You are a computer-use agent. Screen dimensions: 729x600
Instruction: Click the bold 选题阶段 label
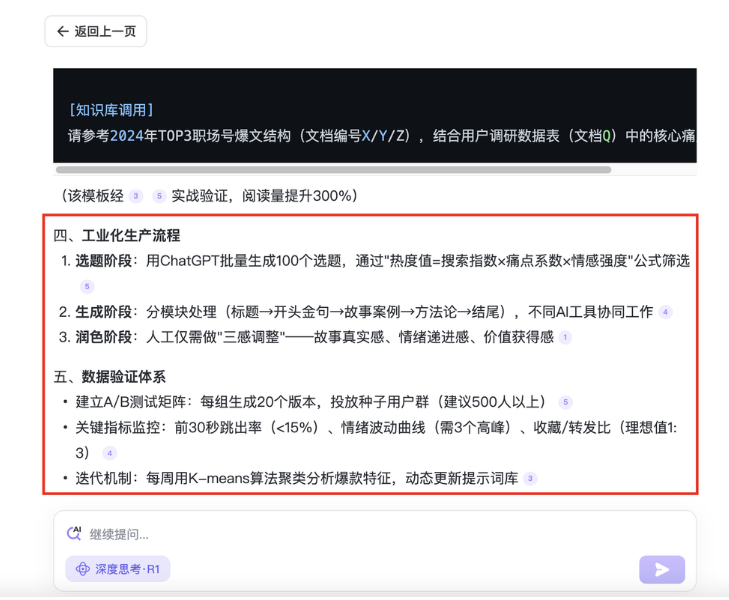tap(104, 261)
